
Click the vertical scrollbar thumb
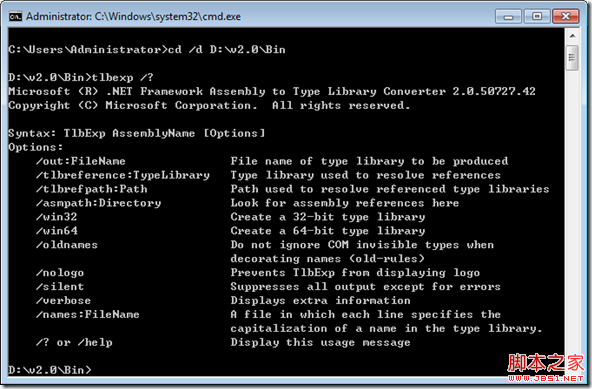pos(572,57)
